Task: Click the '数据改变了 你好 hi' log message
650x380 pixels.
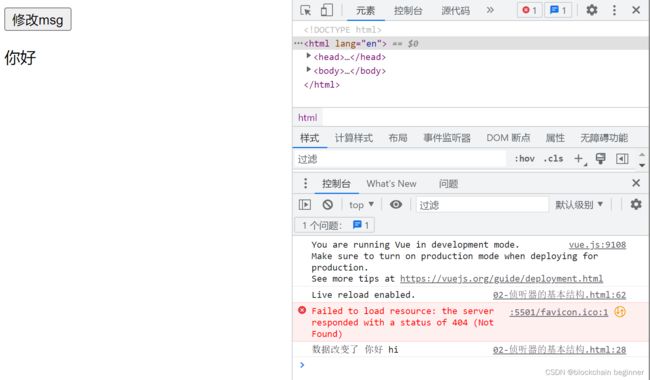Action: [x=355, y=349]
